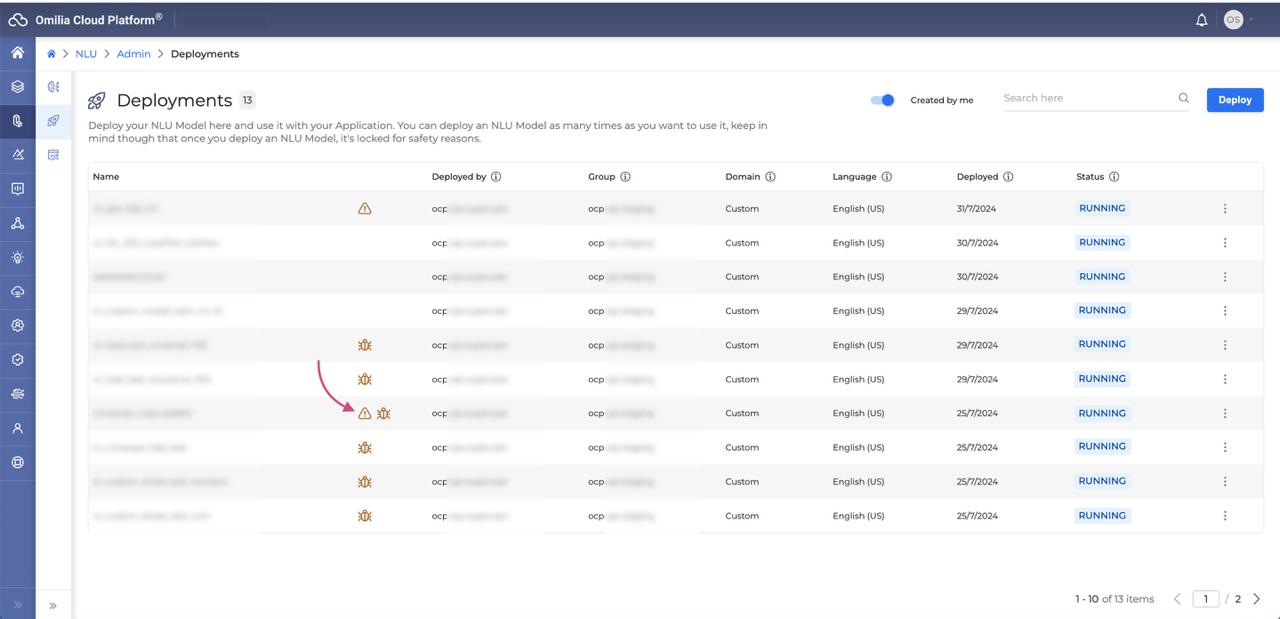Click info icon next to Status header
This screenshot has height=619, width=1280.
point(1114,177)
